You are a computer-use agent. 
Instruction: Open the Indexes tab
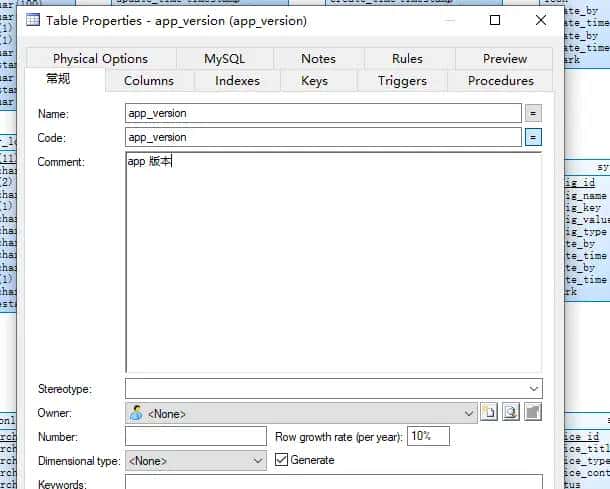pyautogui.click(x=237, y=81)
